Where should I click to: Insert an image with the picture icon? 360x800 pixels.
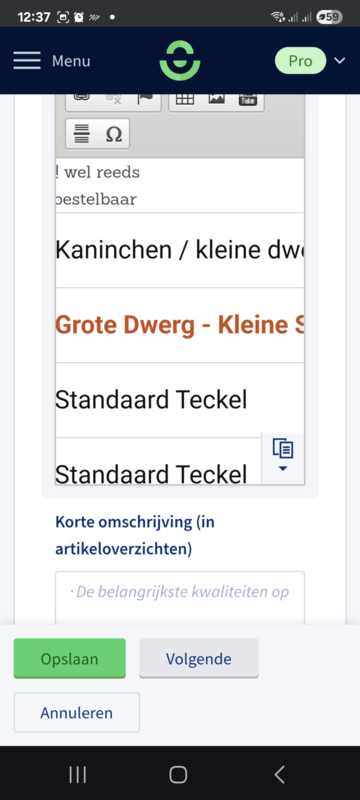coord(216,98)
